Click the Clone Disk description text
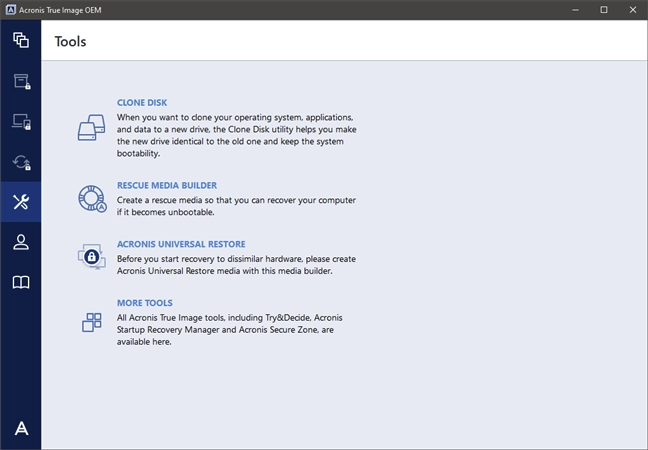Viewport: 648px width, 450px height. click(236, 135)
